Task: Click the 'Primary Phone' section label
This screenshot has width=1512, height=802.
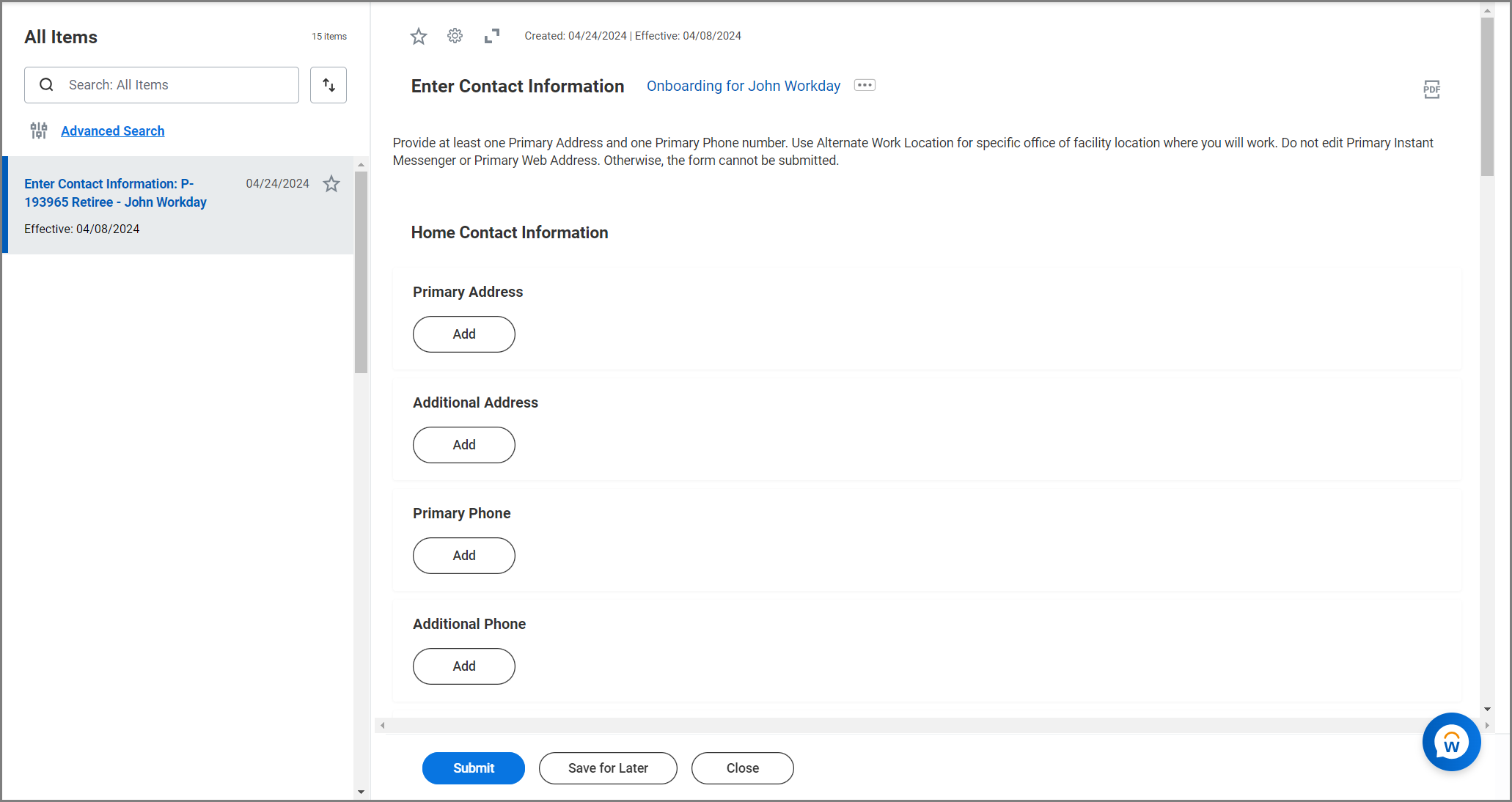Action: 462,513
